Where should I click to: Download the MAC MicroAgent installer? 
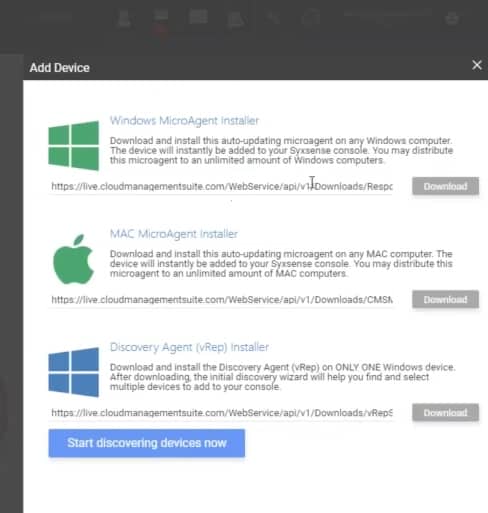[445, 300]
